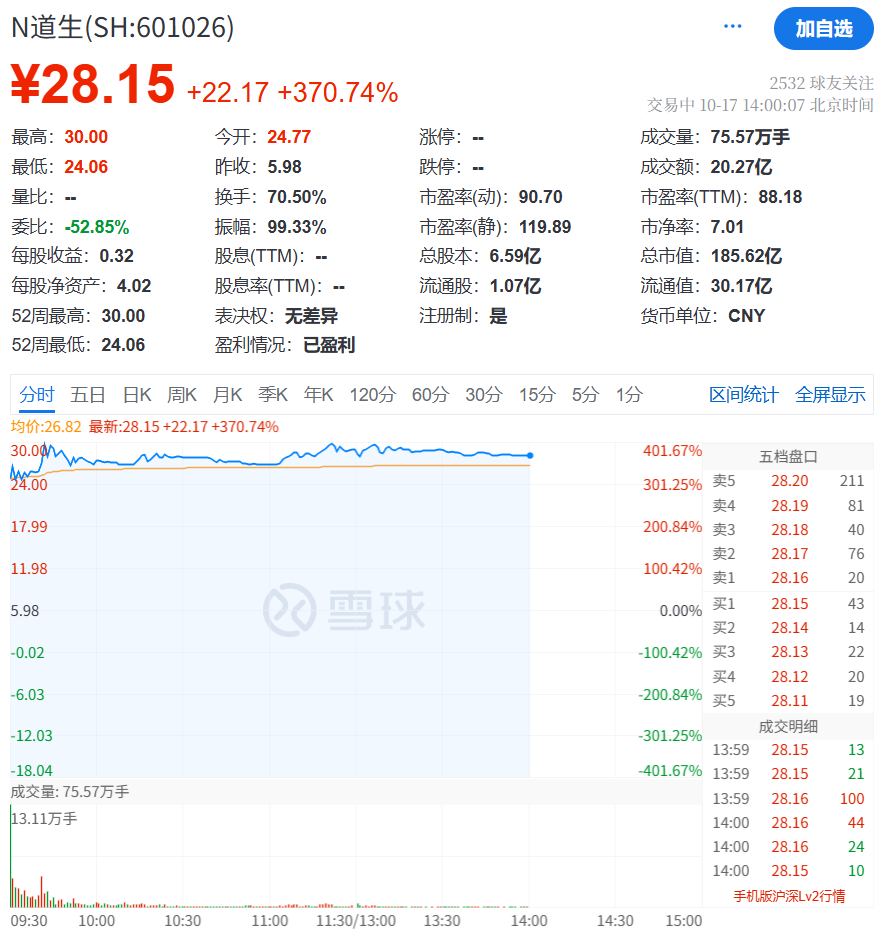Open the 5分 interval tab
This screenshot has height=936, width=888.
point(585,395)
